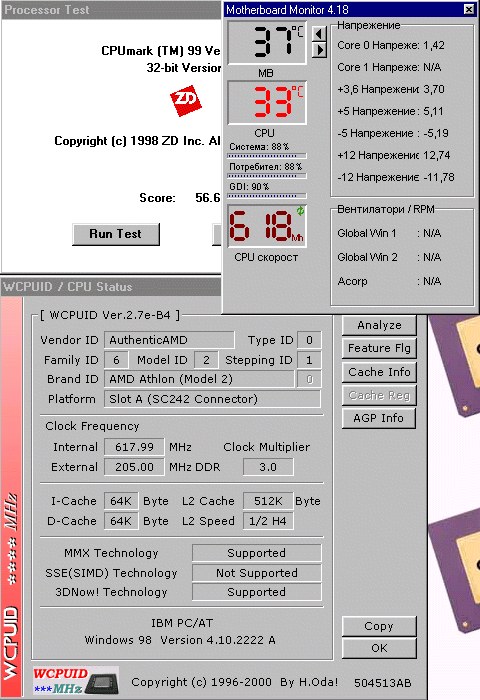Click OK in the WCPUID window

coord(379,648)
